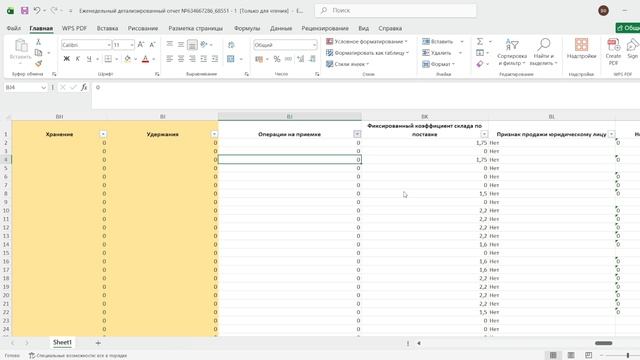Increase the decimal places
Viewport: 640px width, 360px height.
[x=301, y=59]
